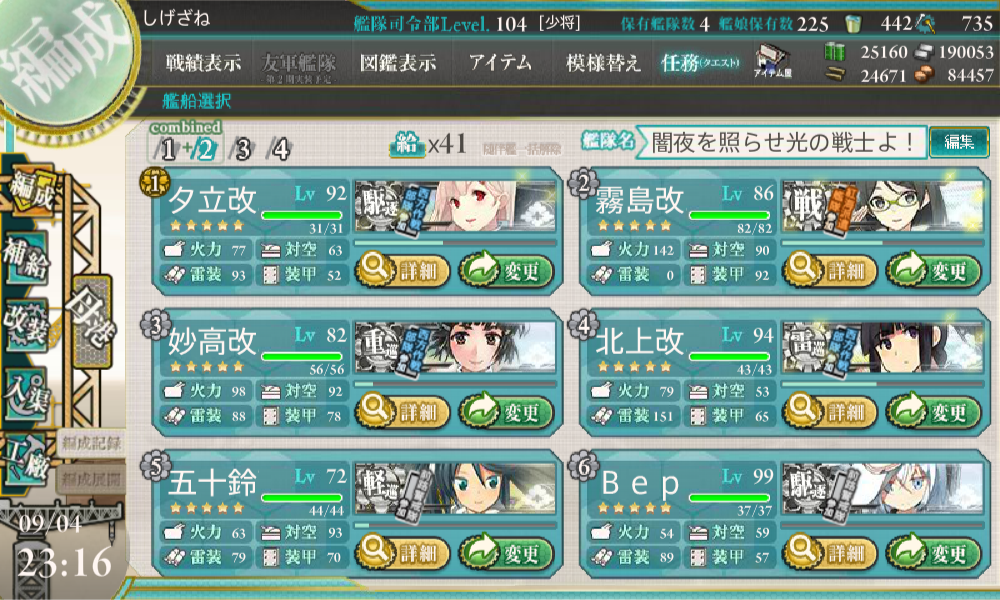The height and width of the screenshot is (600, 1000).
Task: Open 編成記録 formation record button
Action: (90, 443)
